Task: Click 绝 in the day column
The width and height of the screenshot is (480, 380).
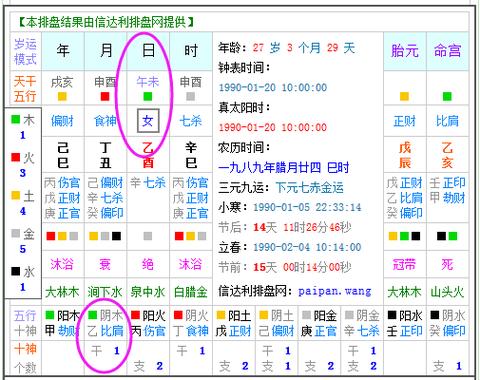Action: 148,264
